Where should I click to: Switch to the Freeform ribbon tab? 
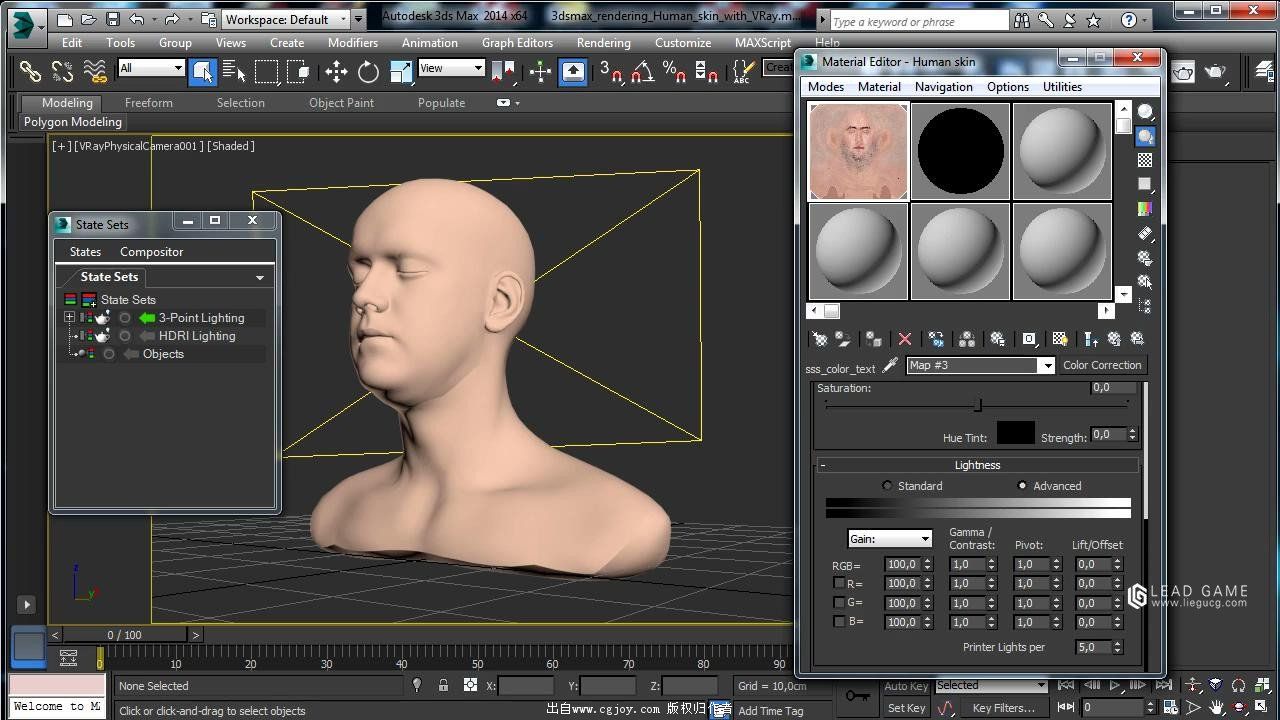[149, 103]
